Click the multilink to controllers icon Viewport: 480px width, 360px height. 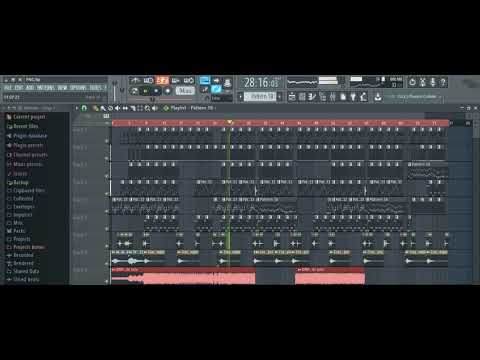227,83
